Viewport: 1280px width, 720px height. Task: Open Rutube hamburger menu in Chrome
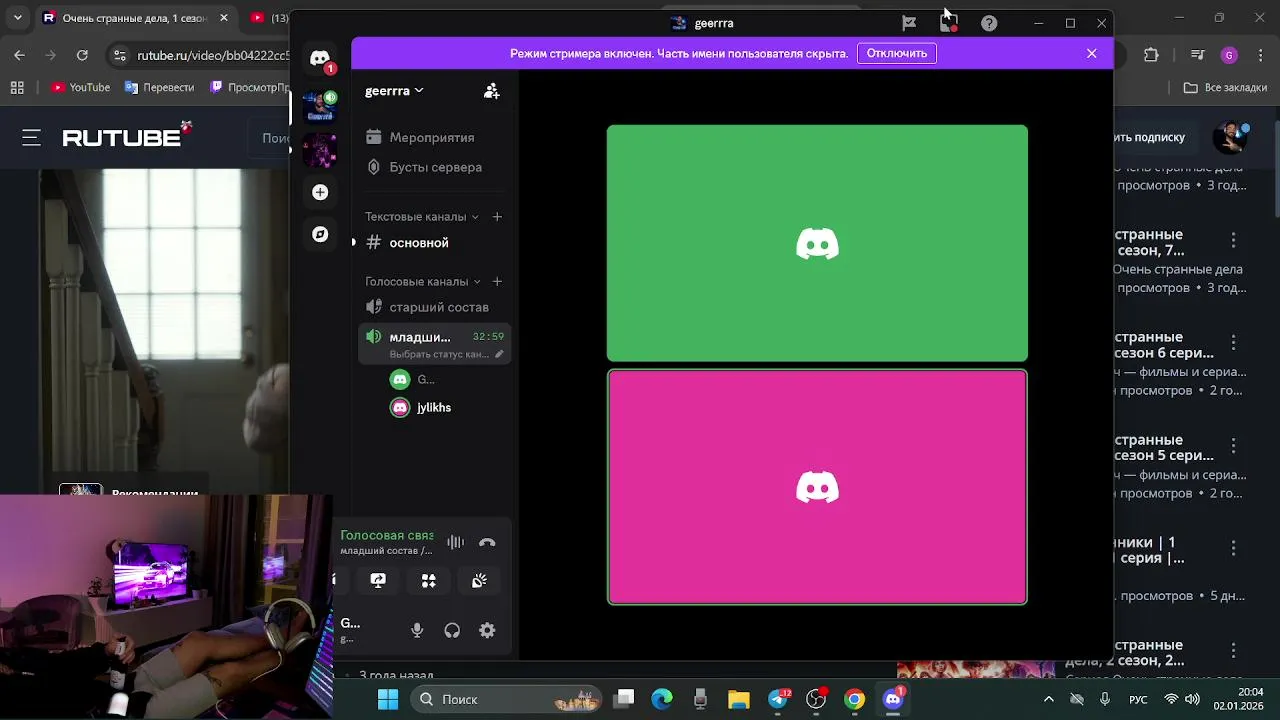point(32,138)
